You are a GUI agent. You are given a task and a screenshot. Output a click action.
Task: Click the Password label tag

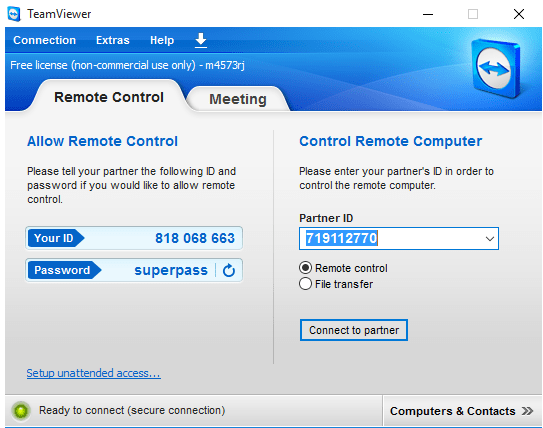click(64, 270)
